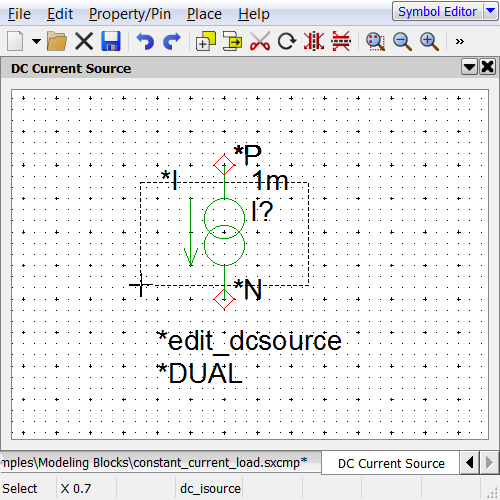
Task: Click the Duplicate icon
Action: (205, 41)
